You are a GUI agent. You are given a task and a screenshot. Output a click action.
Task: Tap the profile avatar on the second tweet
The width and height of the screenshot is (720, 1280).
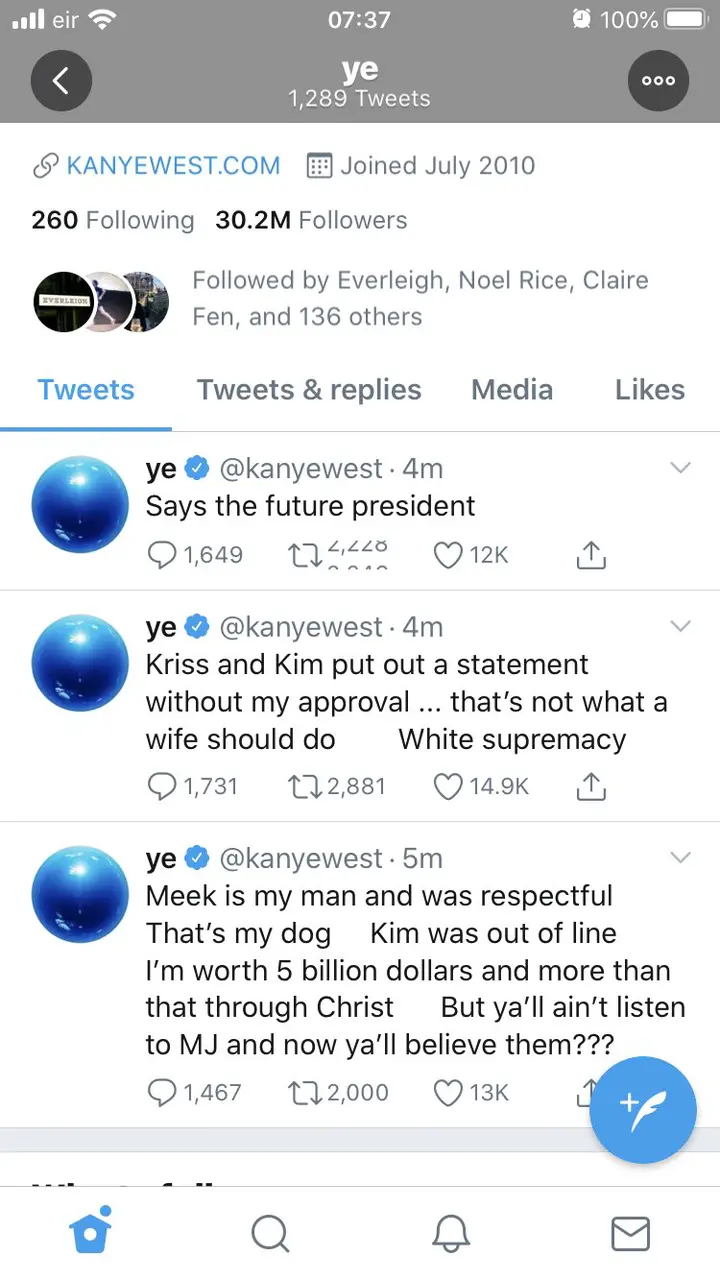[x=80, y=663]
